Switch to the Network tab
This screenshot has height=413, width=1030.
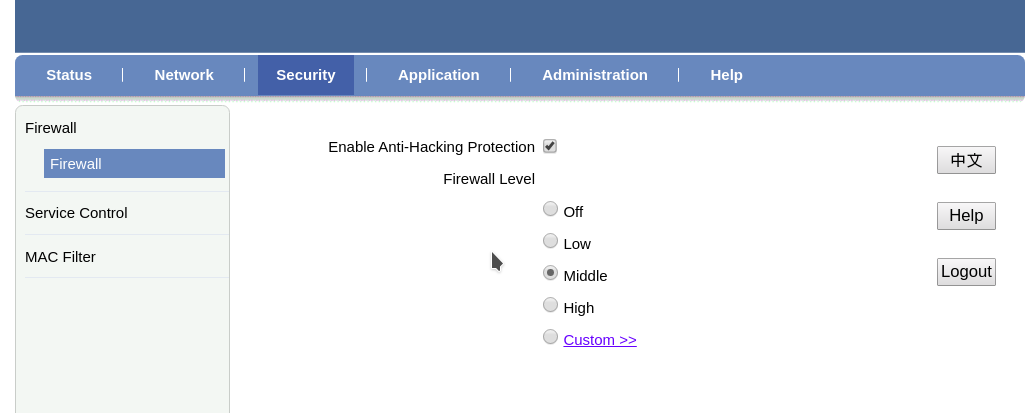point(184,75)
